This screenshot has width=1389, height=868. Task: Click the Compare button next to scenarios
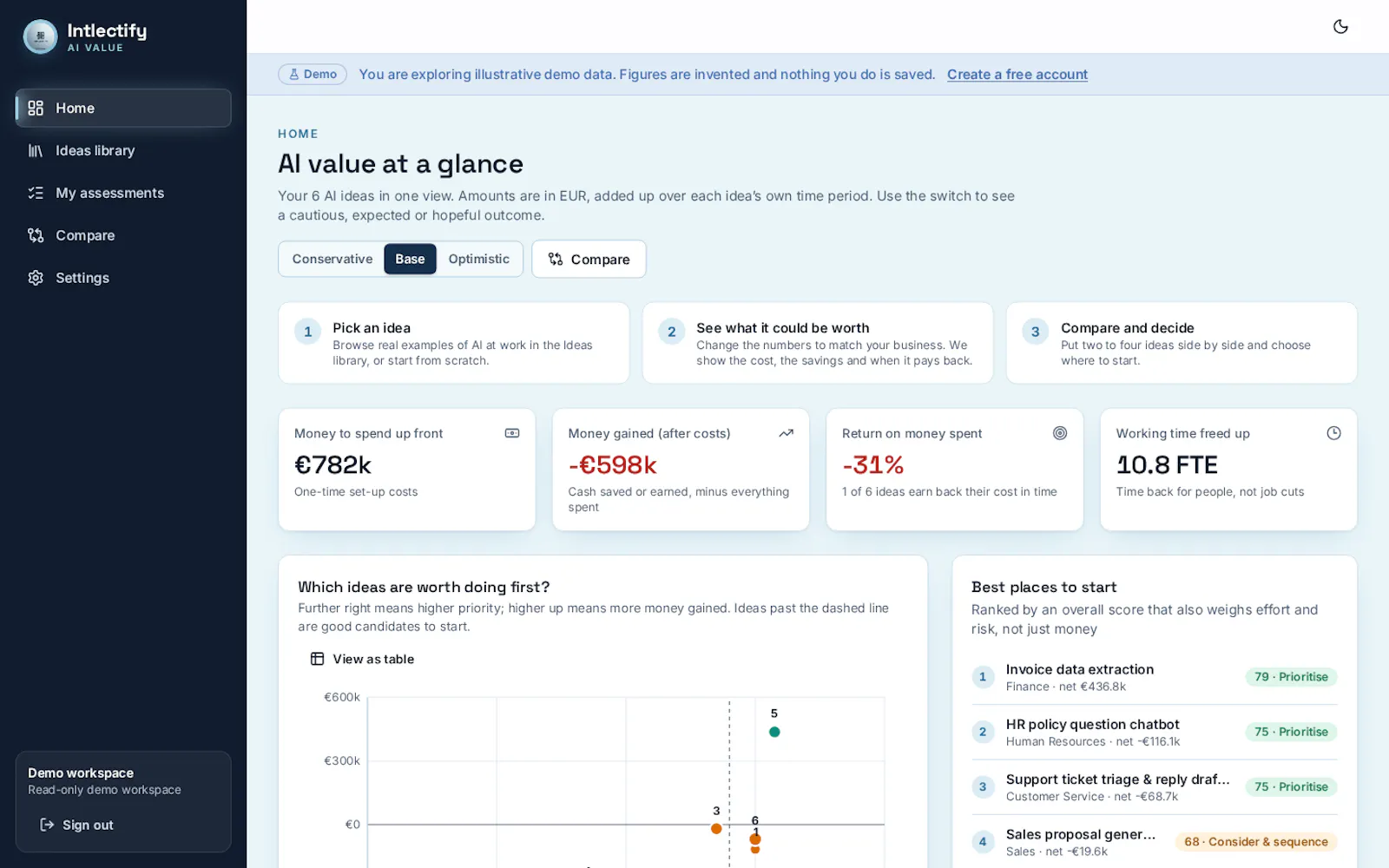click(x=589, y=260)
